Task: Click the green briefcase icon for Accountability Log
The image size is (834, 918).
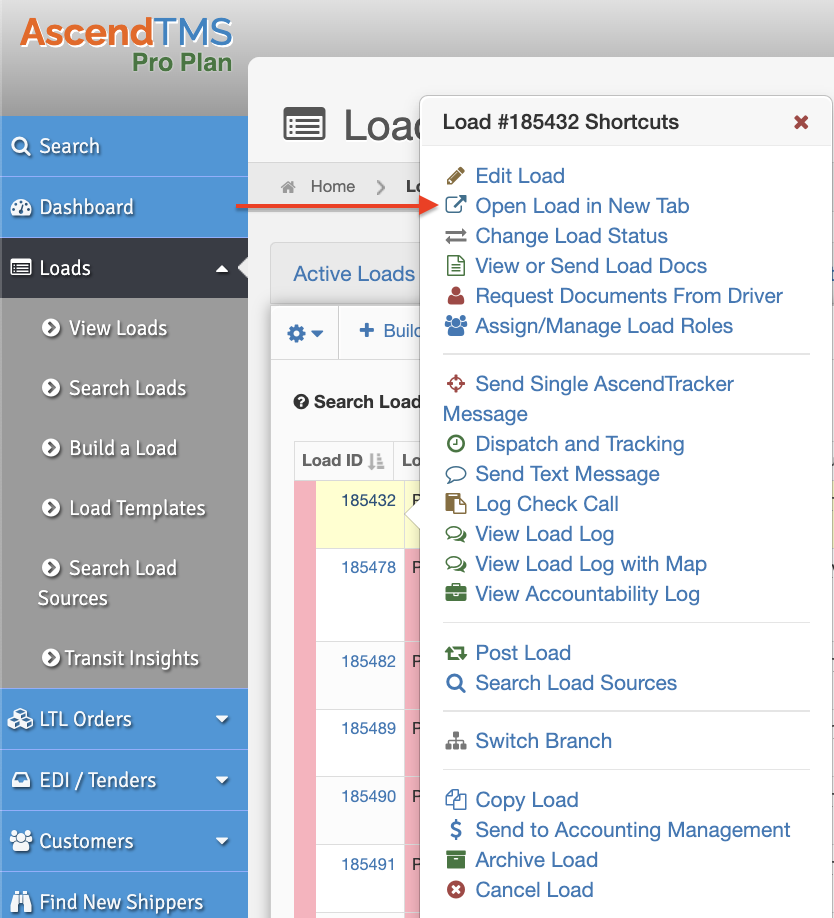Action: click(x=455, y=594)
